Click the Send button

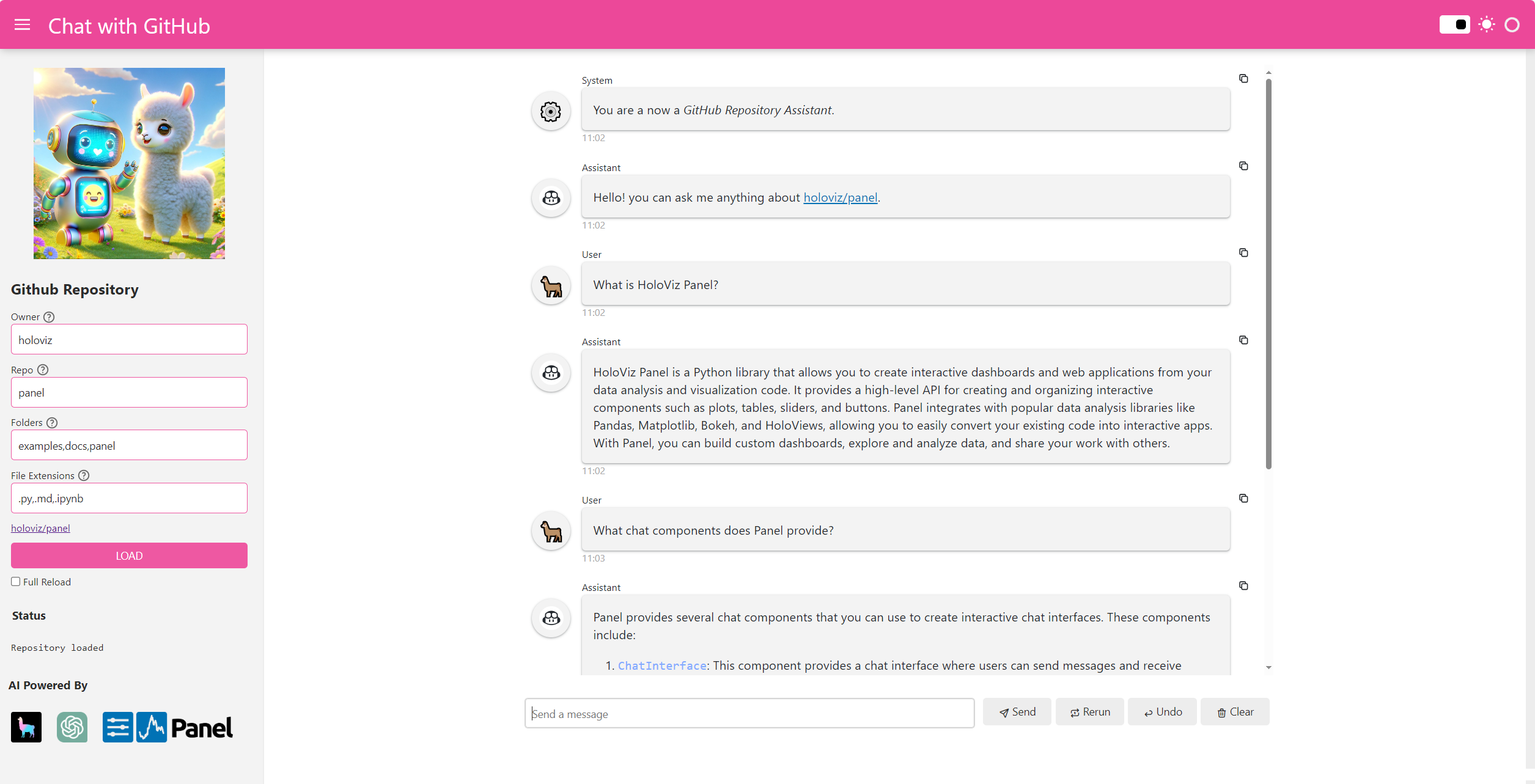click(x=1017, y=712)
